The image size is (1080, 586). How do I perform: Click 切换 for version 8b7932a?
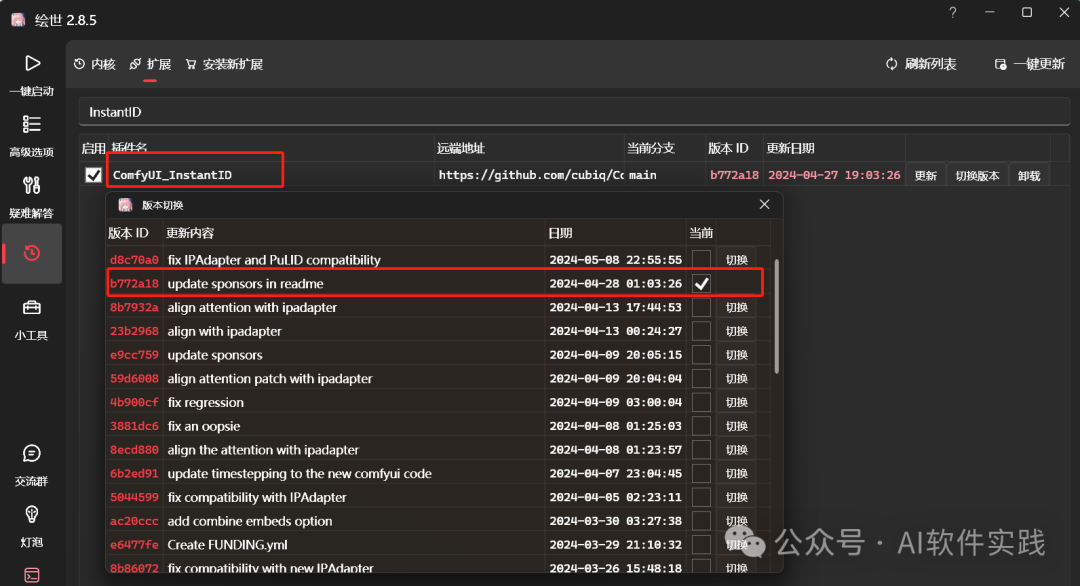click(736, 307)
